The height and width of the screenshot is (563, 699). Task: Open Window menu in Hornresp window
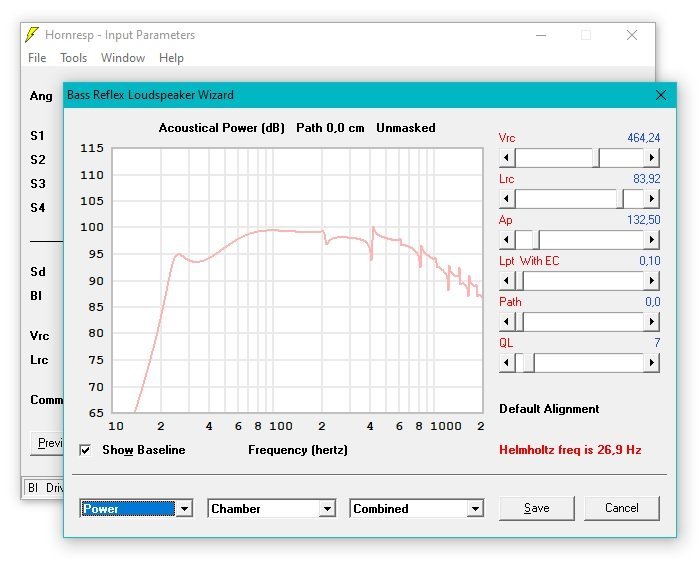tap(123, 58)
